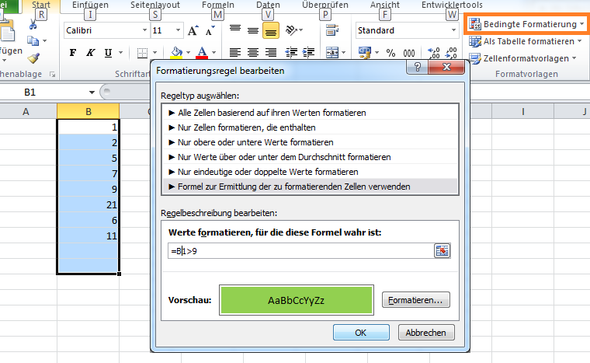Toggle underline U formatting
This screenshot has height=363, width=590.
pyautogui.click(x=108, y=53)
